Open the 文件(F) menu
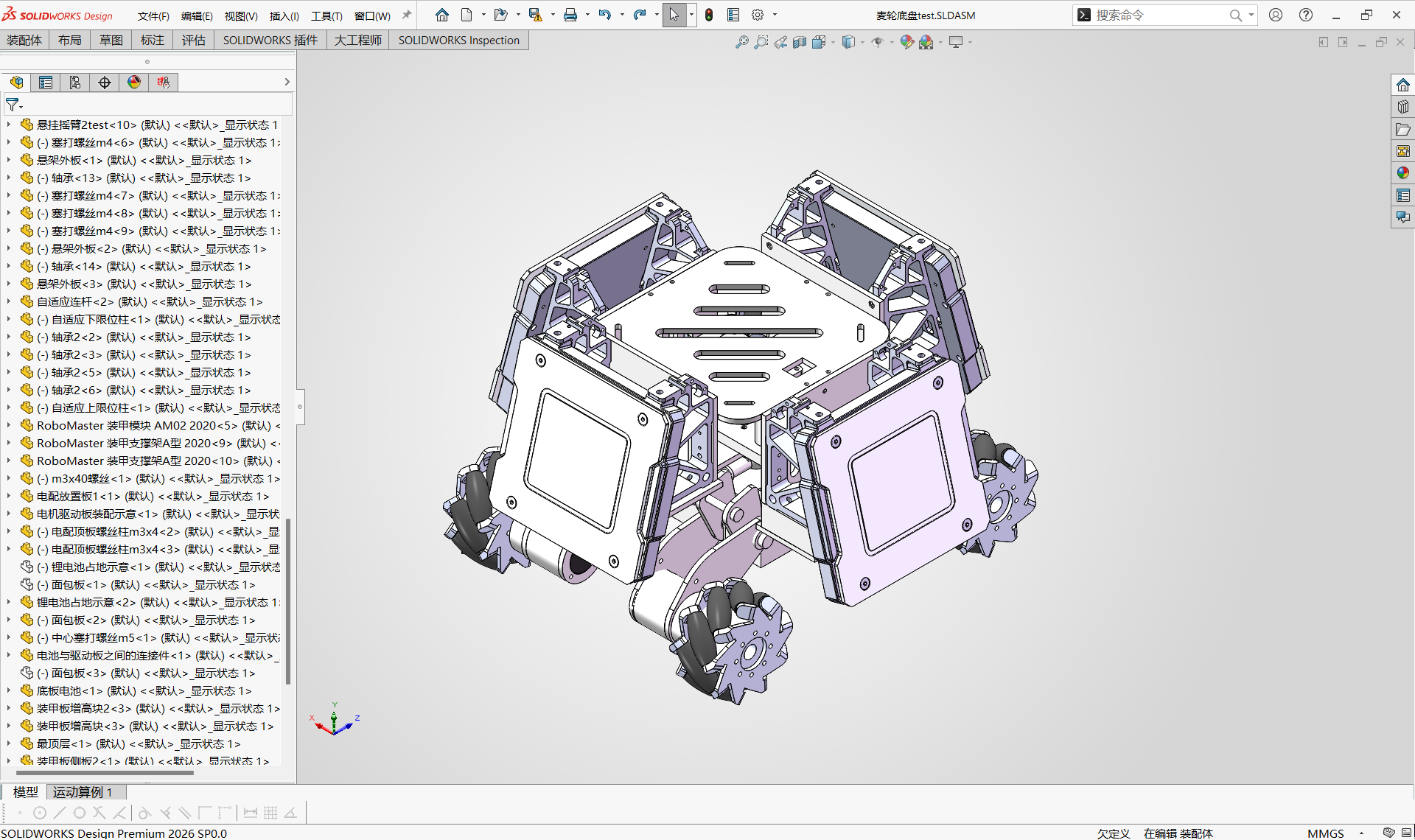Viewport: 1415px width, 840px height. (x=153, y=15)
